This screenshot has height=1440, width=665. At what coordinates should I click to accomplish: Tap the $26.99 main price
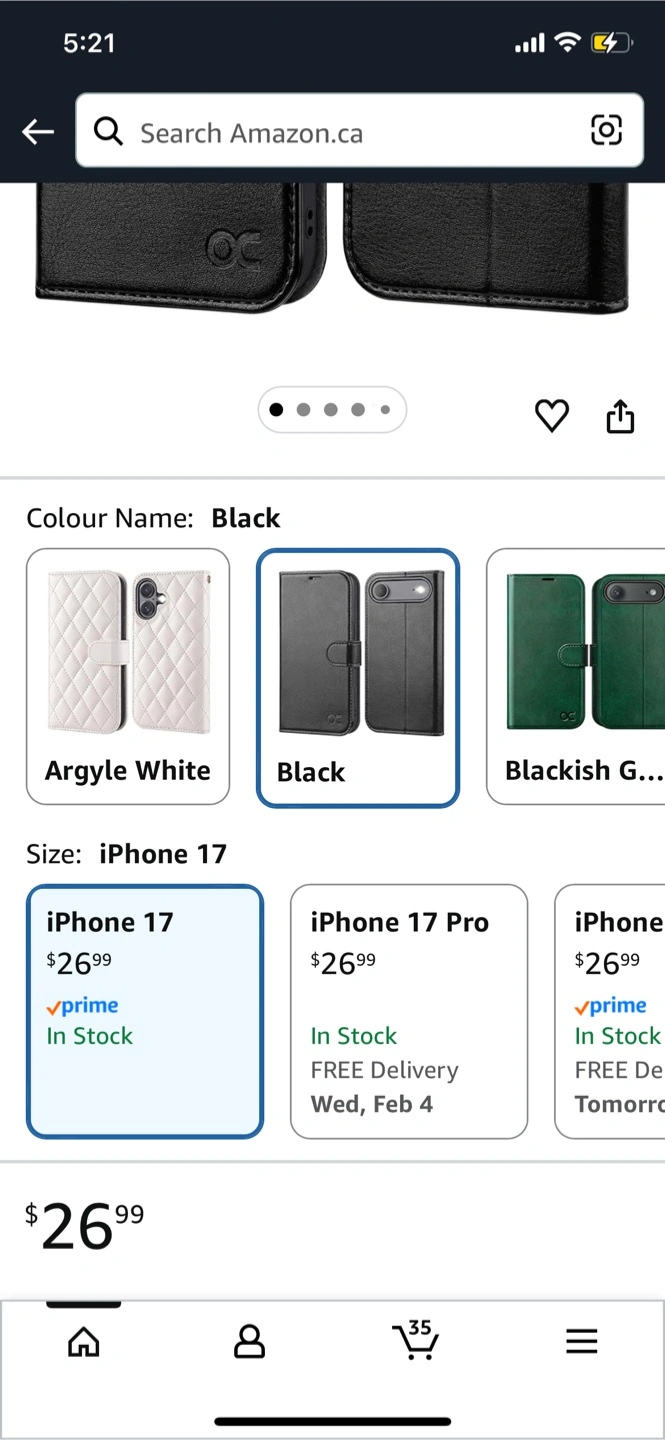(85, 1226)
